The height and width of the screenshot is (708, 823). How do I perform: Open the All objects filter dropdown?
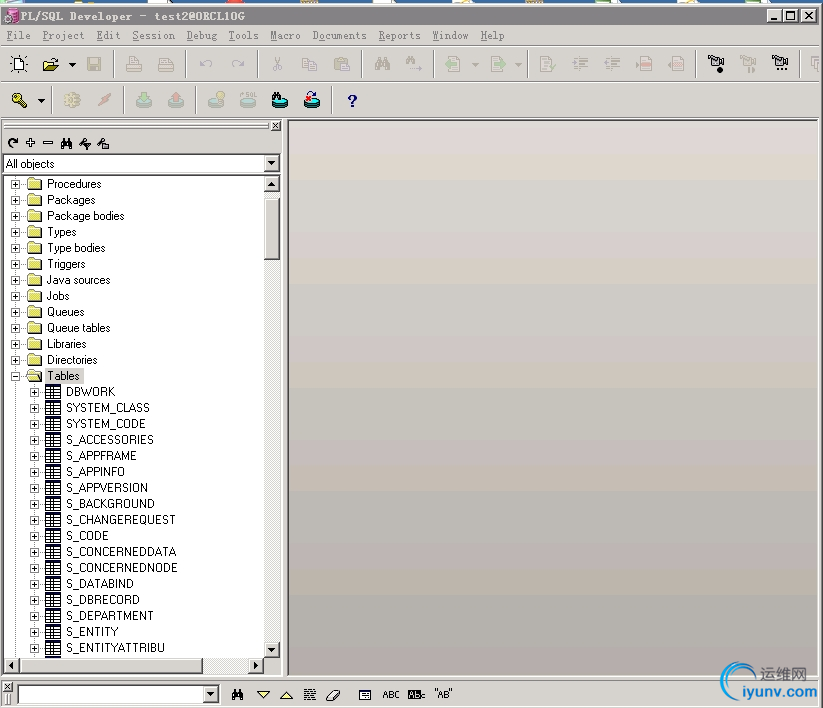click(x=271, y=163)
